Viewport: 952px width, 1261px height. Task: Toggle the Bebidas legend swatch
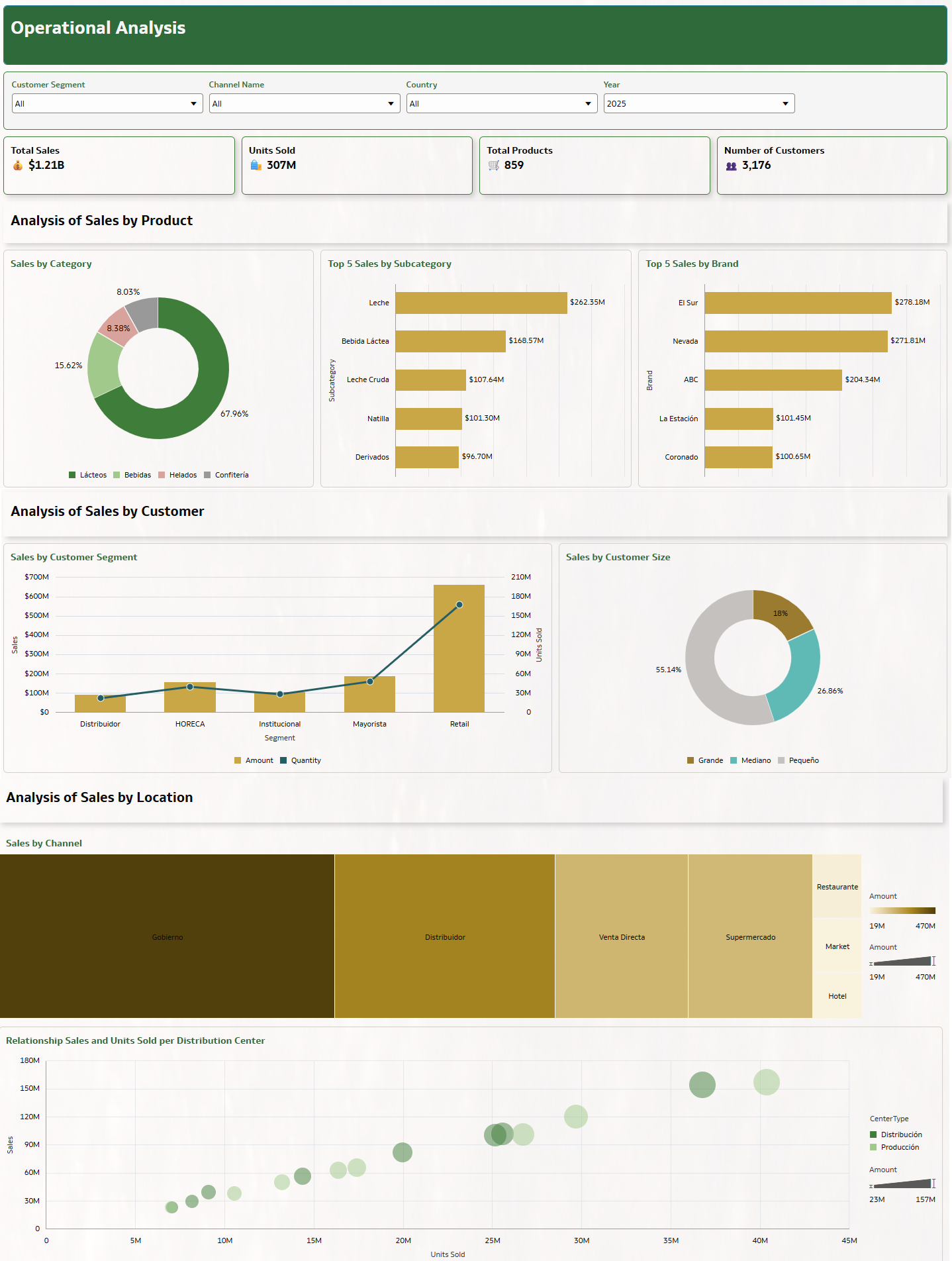click(x=117, y=475)
